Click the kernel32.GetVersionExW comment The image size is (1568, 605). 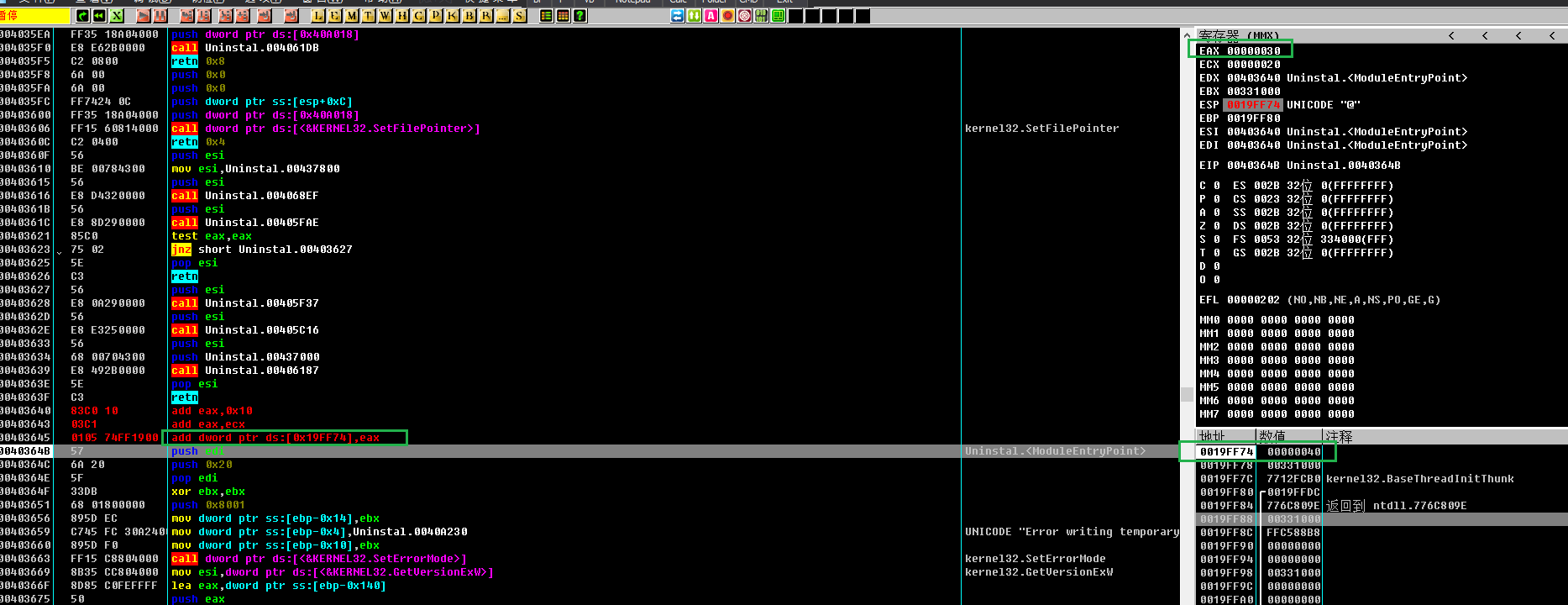click(1039, 572)
